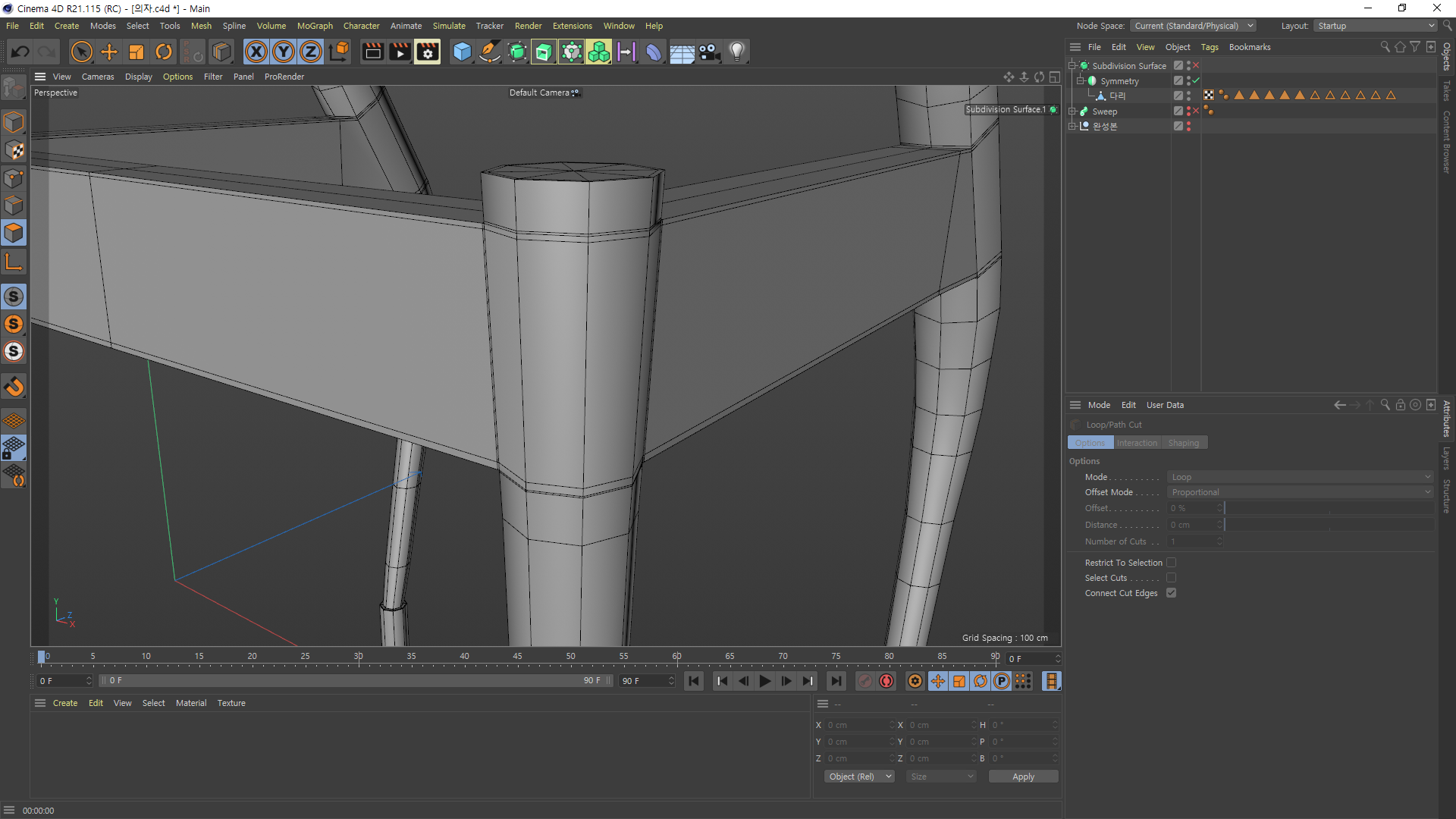Click the Light object icon
The image size is (1456, 819).
tap(736, 52)
